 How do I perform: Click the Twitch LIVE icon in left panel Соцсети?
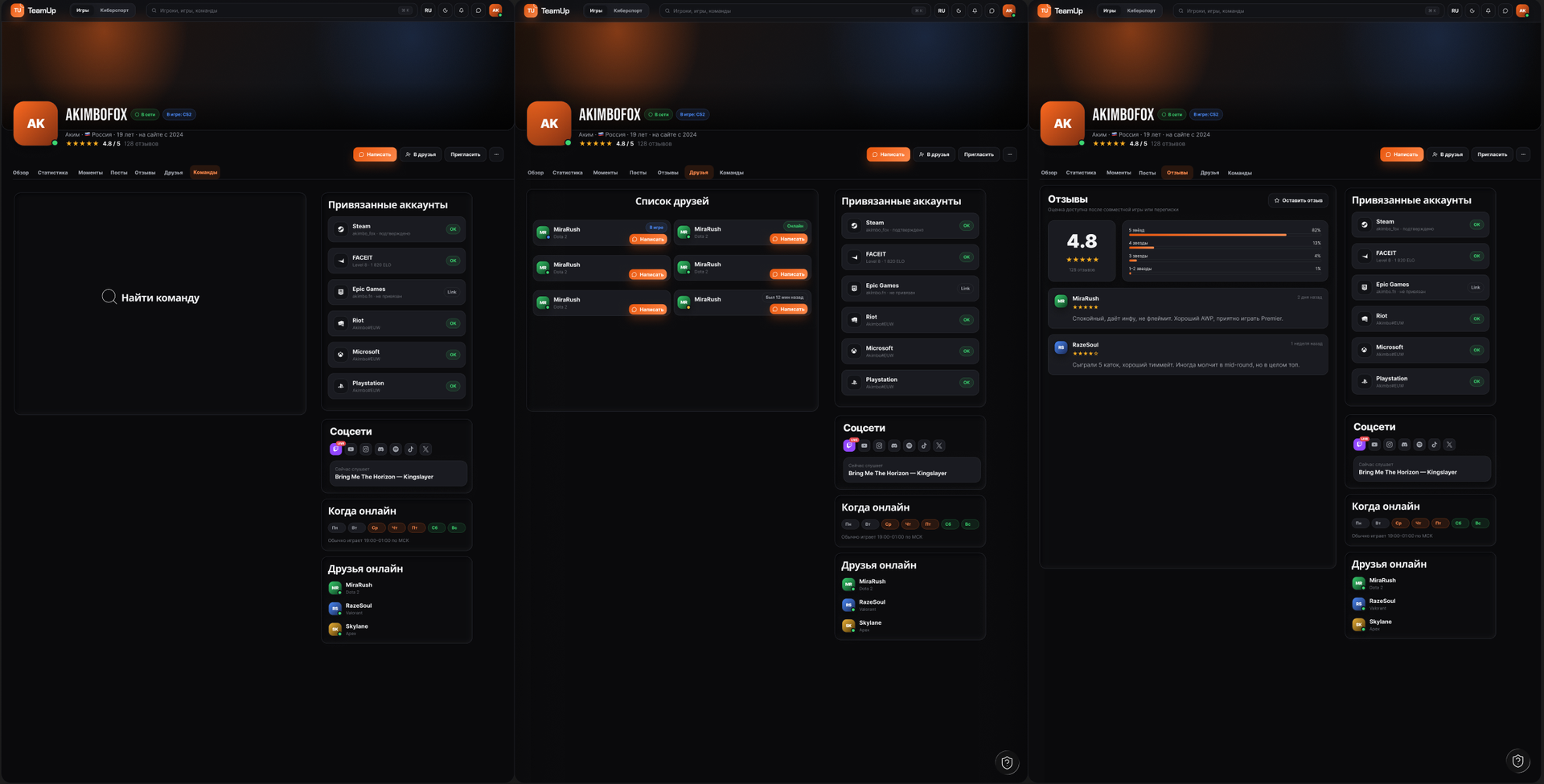(336, 449)
